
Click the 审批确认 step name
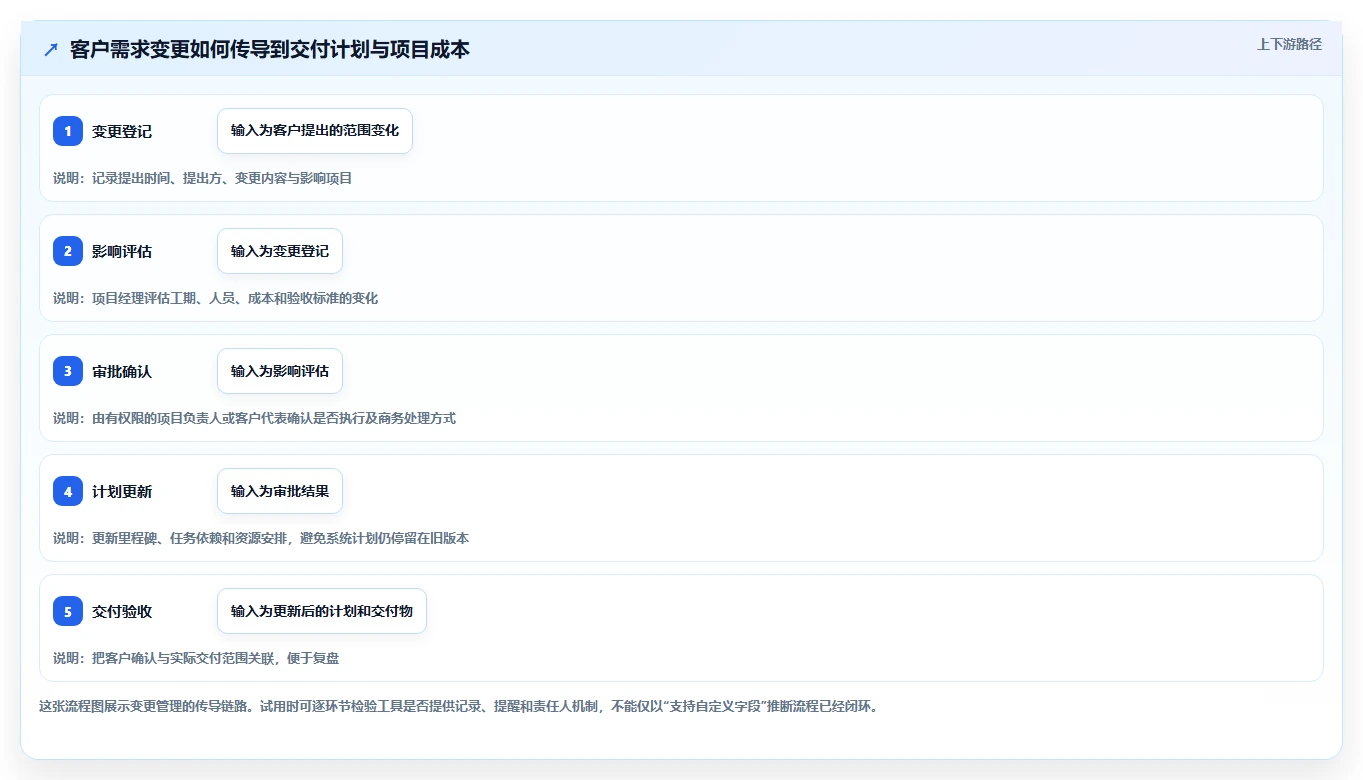pos(122,372)
